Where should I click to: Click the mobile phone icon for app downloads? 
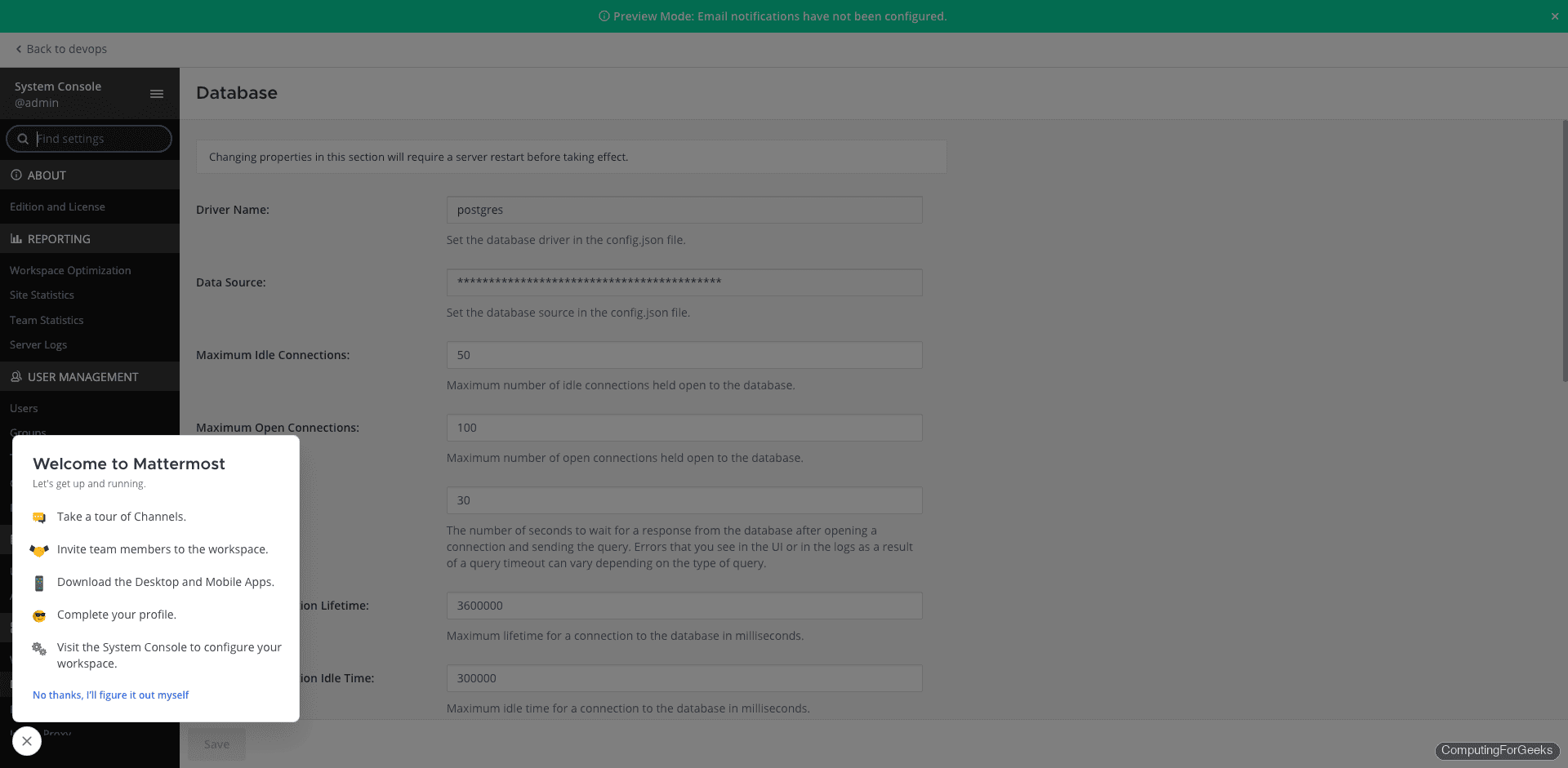click(x=38, y=582)
